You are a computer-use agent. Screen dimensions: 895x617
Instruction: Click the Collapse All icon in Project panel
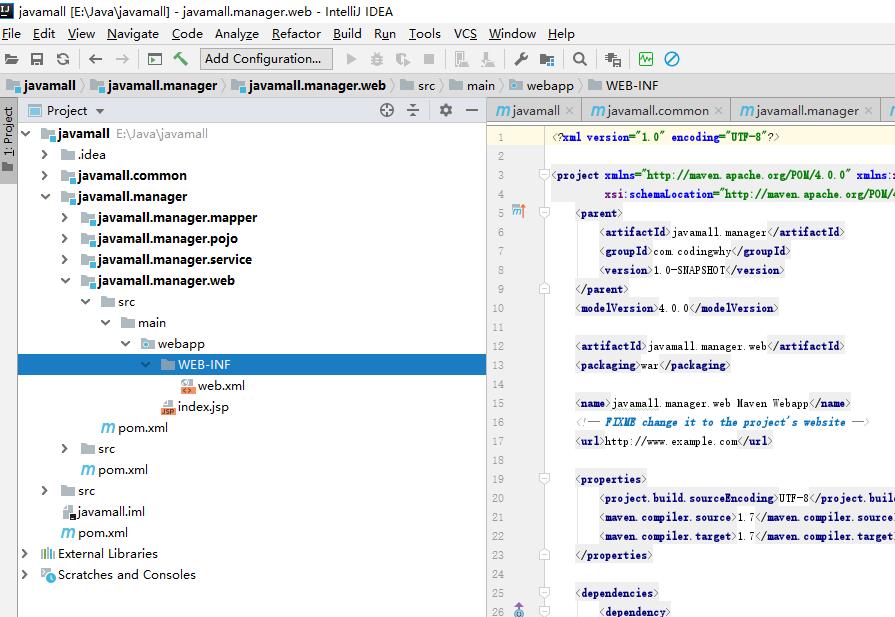(413, 110)
